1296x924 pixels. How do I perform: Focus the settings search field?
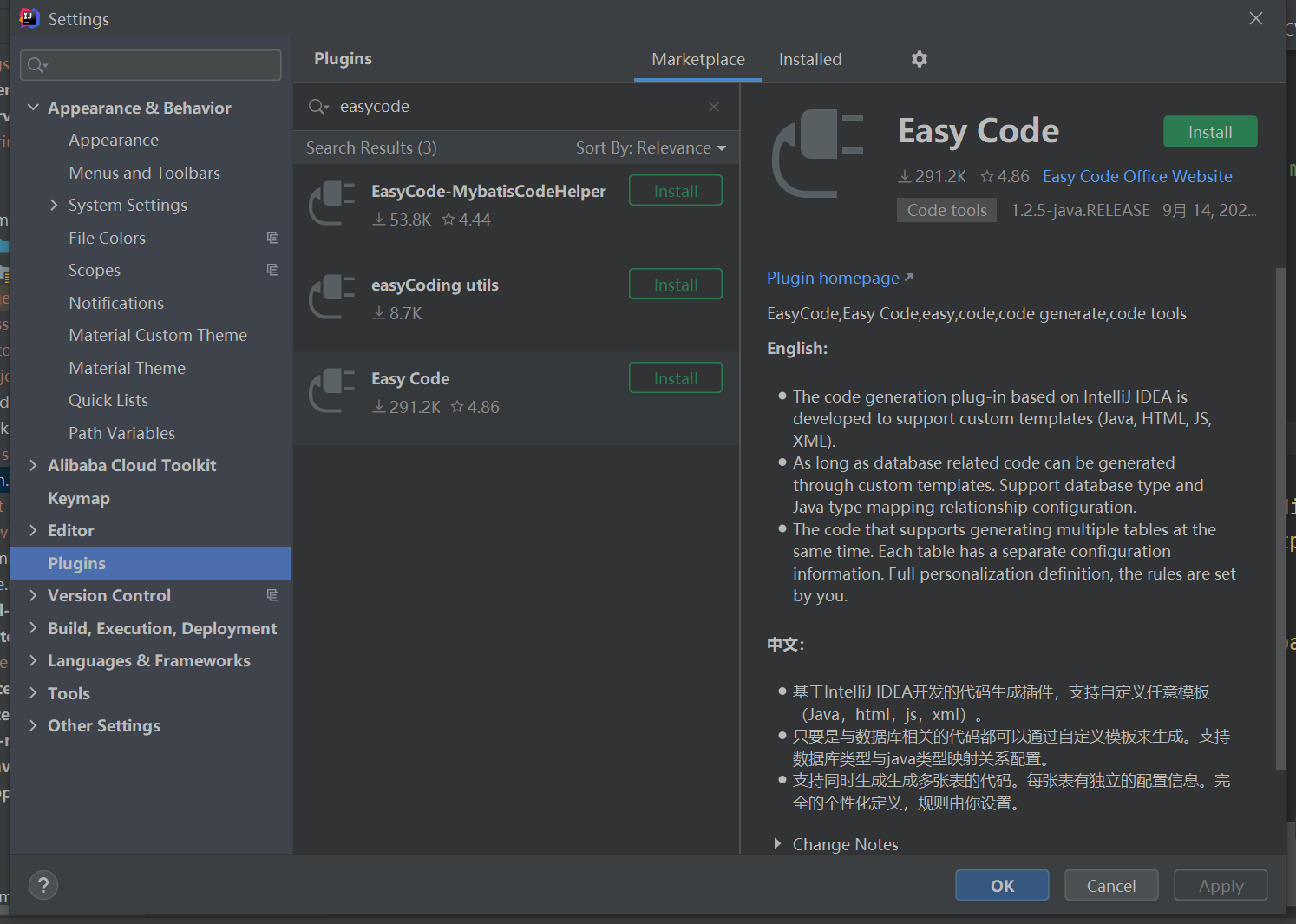(151, 65)
